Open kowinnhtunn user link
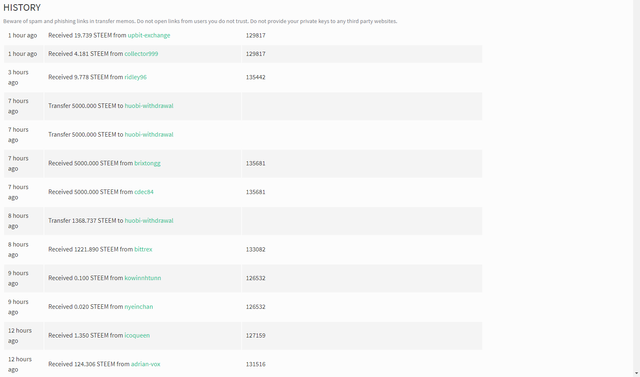The height and width of the screenshot is (377, 640). (143, 278)
